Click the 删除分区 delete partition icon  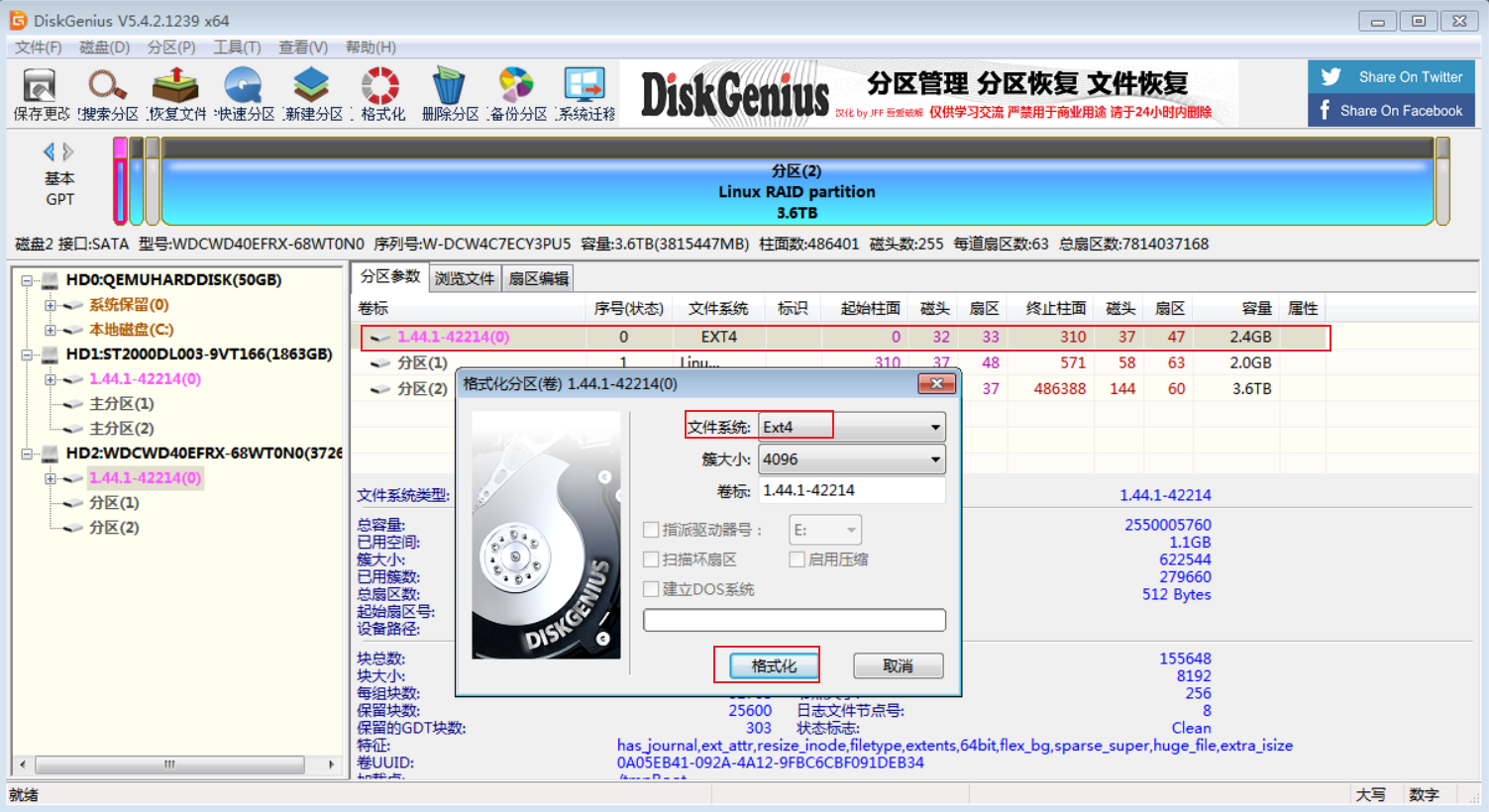point(449,94)
